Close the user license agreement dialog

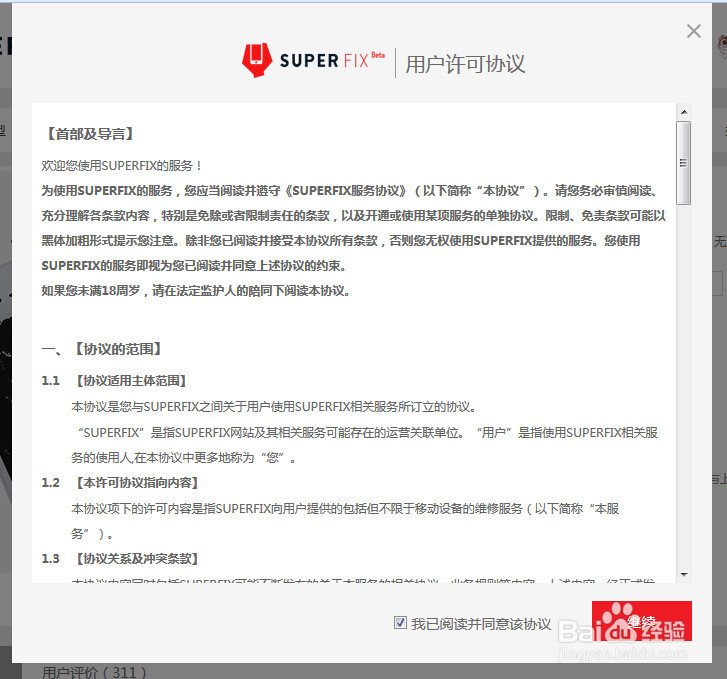[694, 32]
